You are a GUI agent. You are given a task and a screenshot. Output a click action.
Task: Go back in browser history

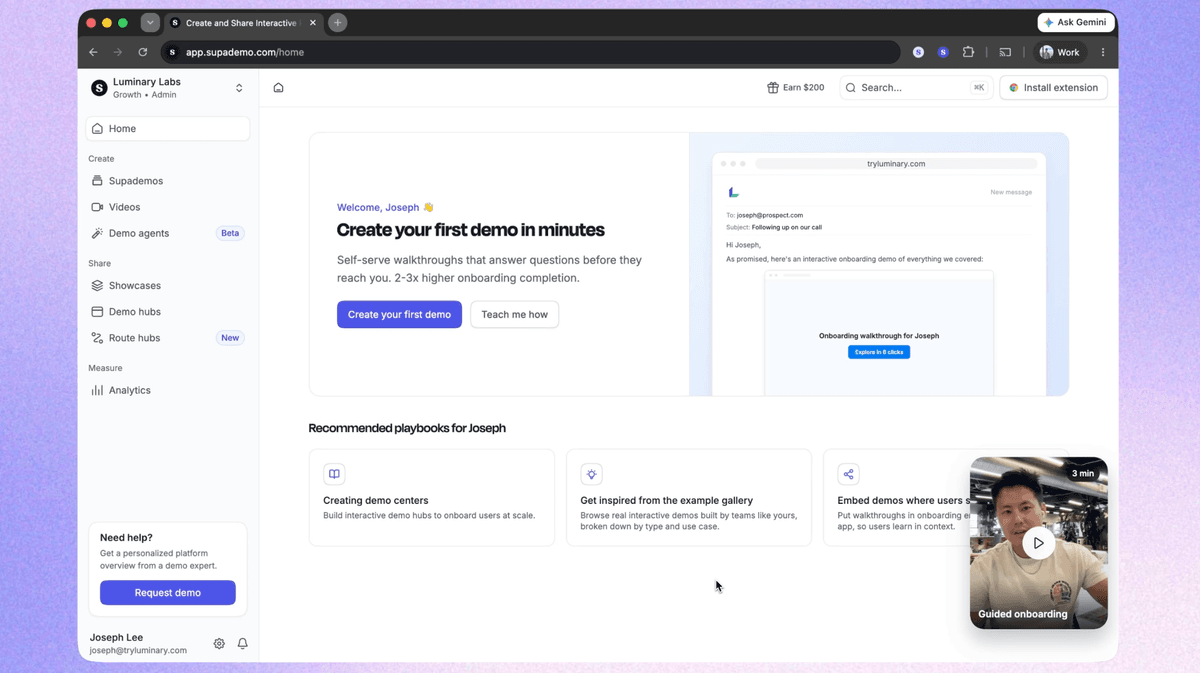[x=93, y=52]
